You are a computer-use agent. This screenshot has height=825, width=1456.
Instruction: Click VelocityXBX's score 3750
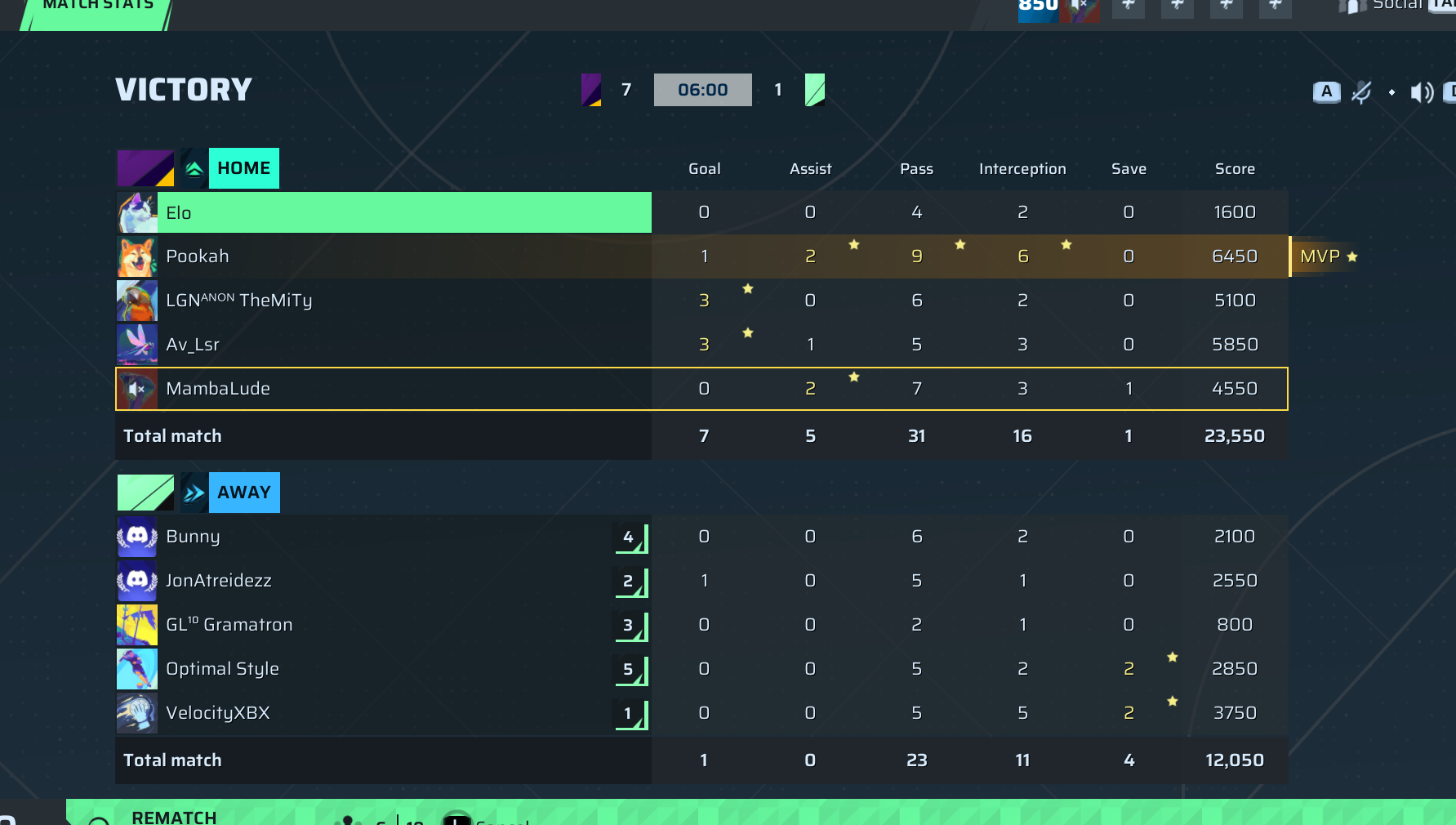click(1235, 713)
